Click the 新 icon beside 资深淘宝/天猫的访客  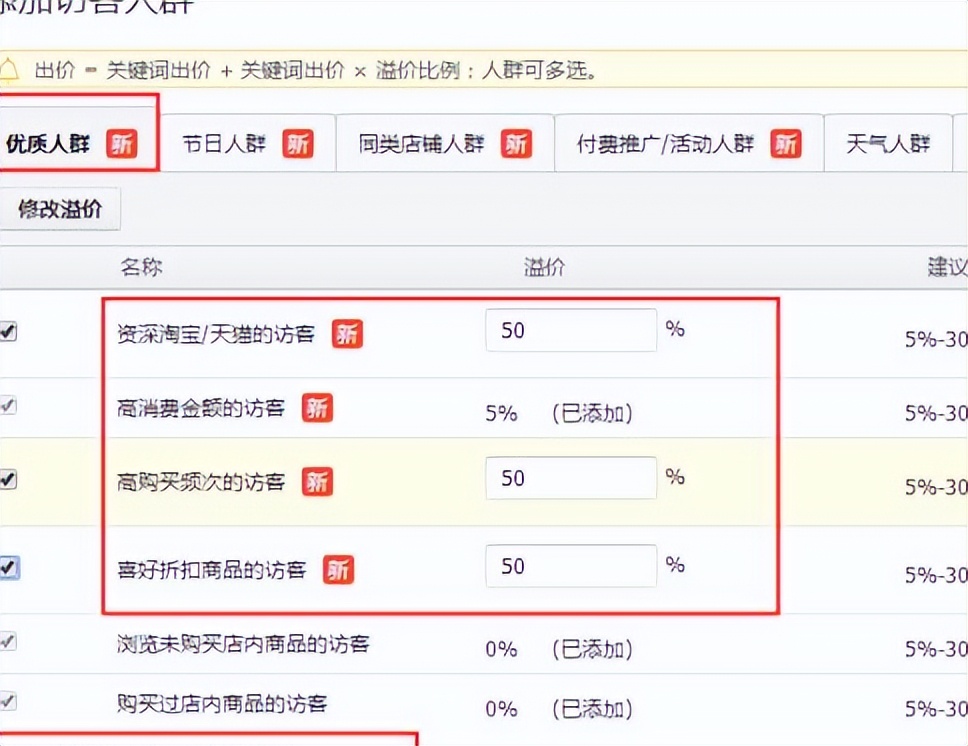coord(347,335)
